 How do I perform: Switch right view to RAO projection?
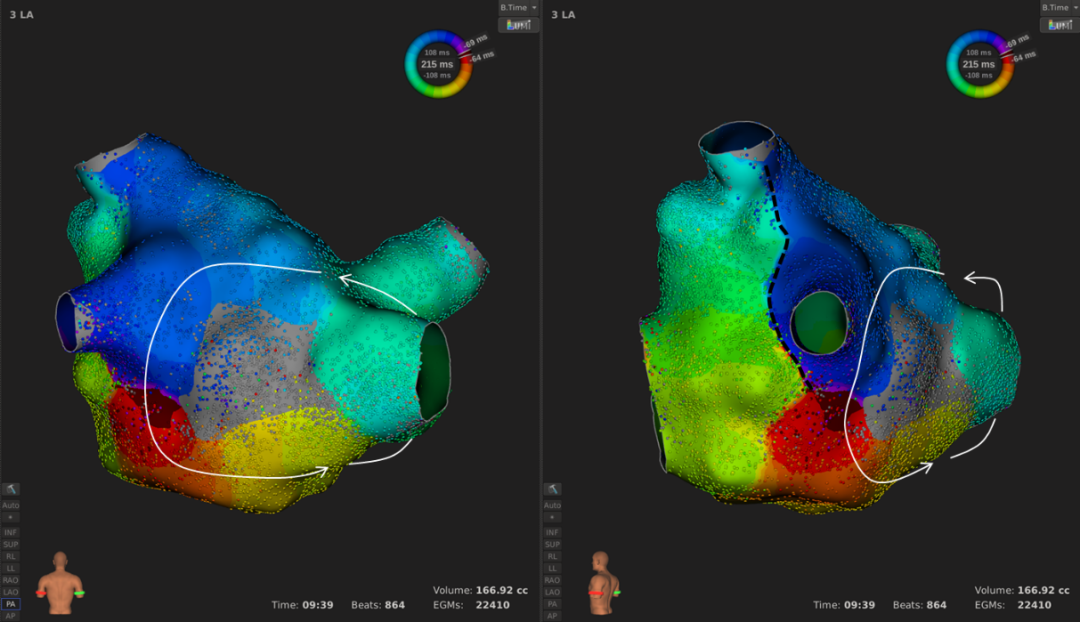point(553,580)
